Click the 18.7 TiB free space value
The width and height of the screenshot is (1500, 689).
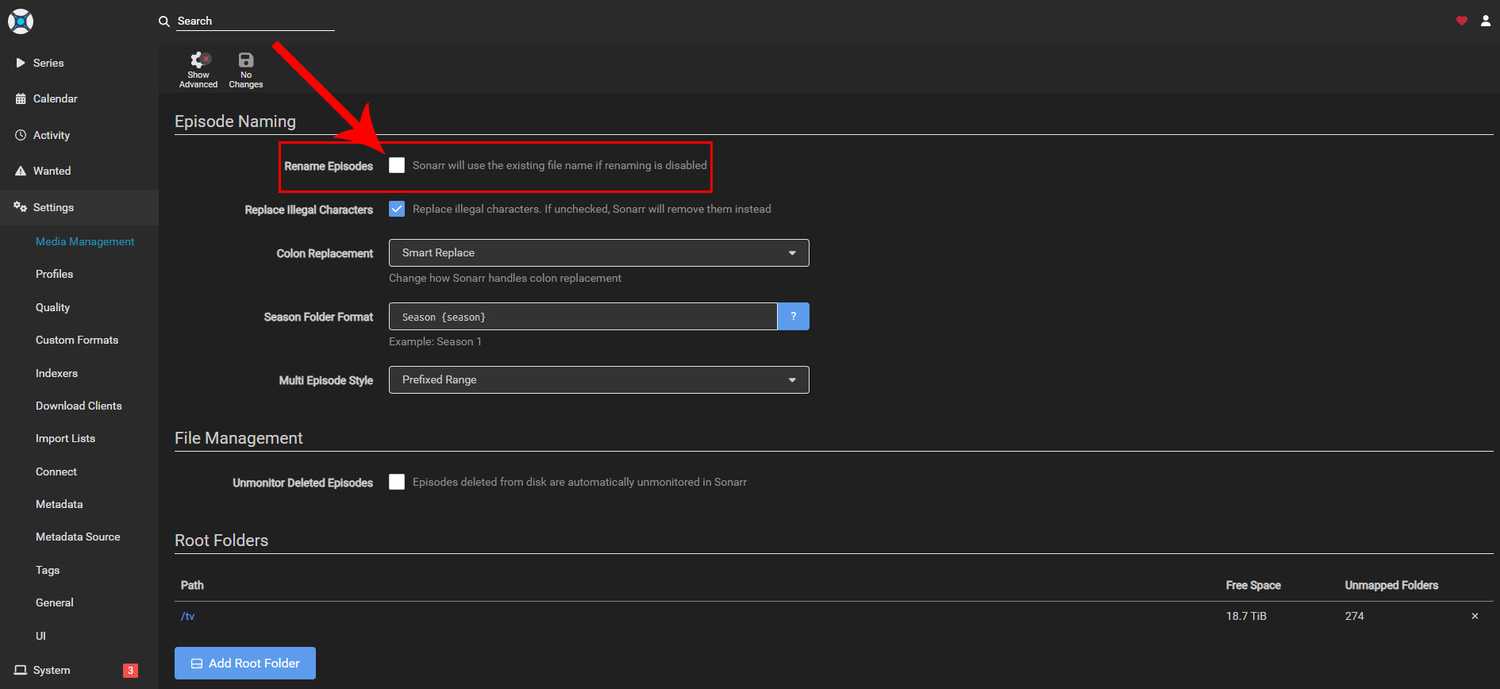click(x=1246, y=616)
